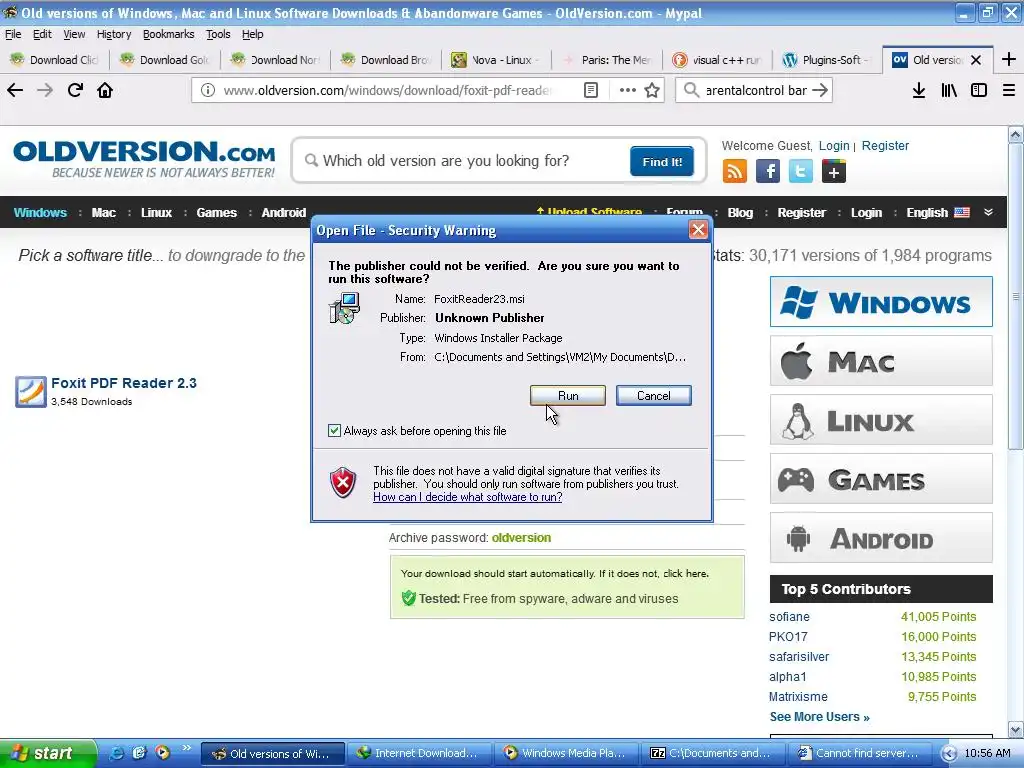Click the page vertical scrollbar down arrow
Viewport: 1024px width, 768px height.
(1016, 729)
